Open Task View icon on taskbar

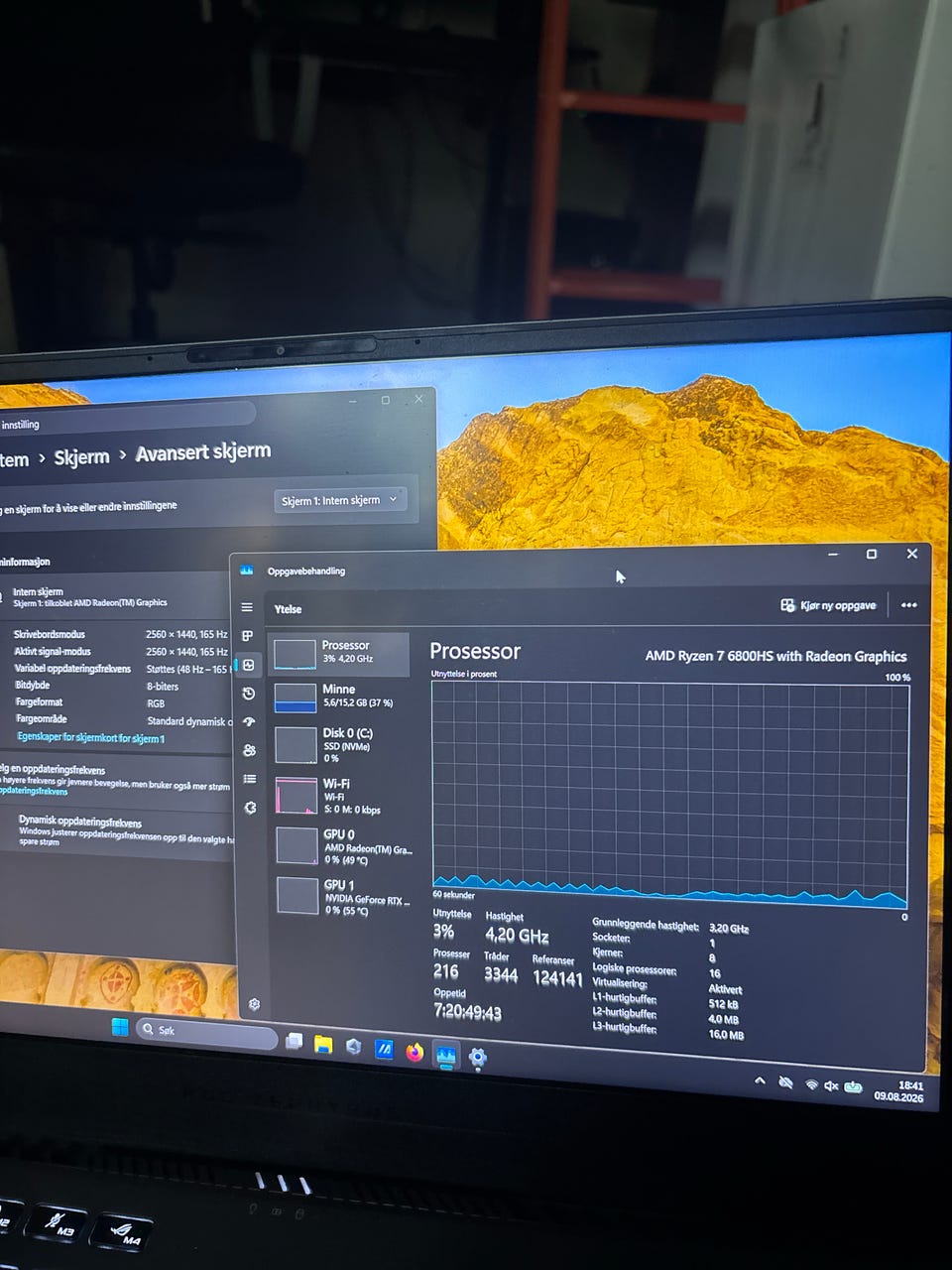coord(294,1041)
